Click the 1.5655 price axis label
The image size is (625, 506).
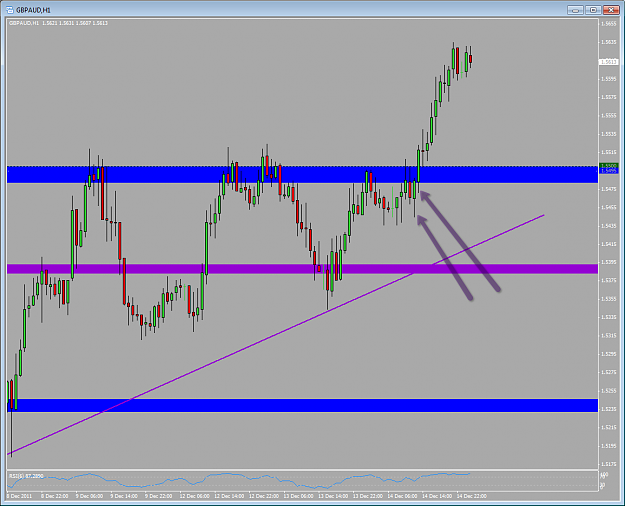point(609,24)
